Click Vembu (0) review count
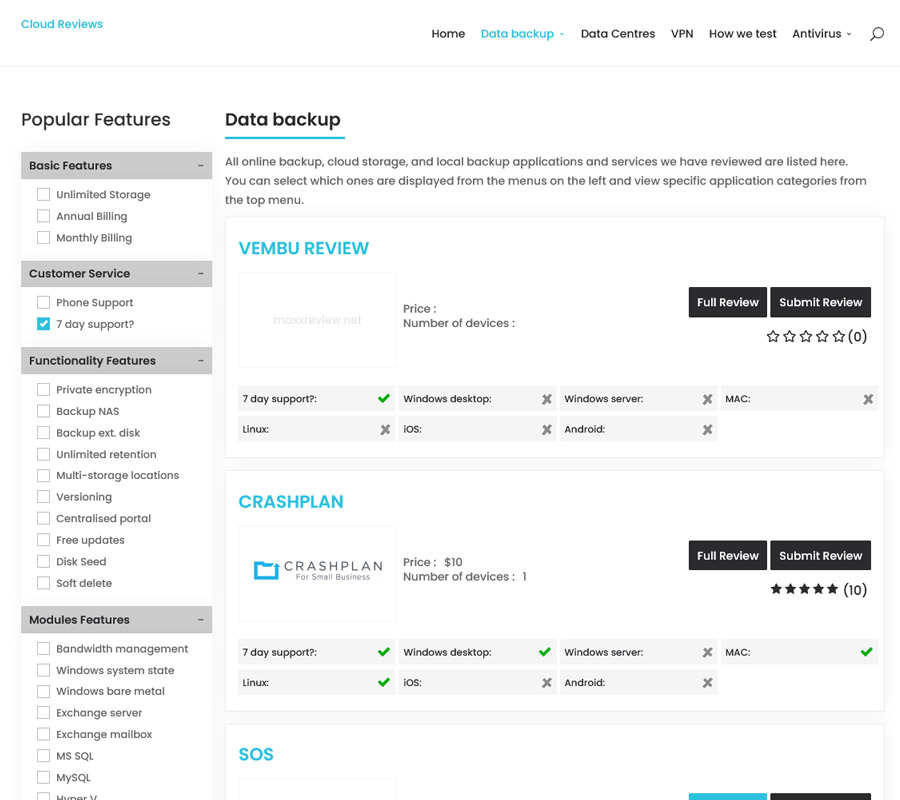The image size is (900, 800). (x=858, y=336)
